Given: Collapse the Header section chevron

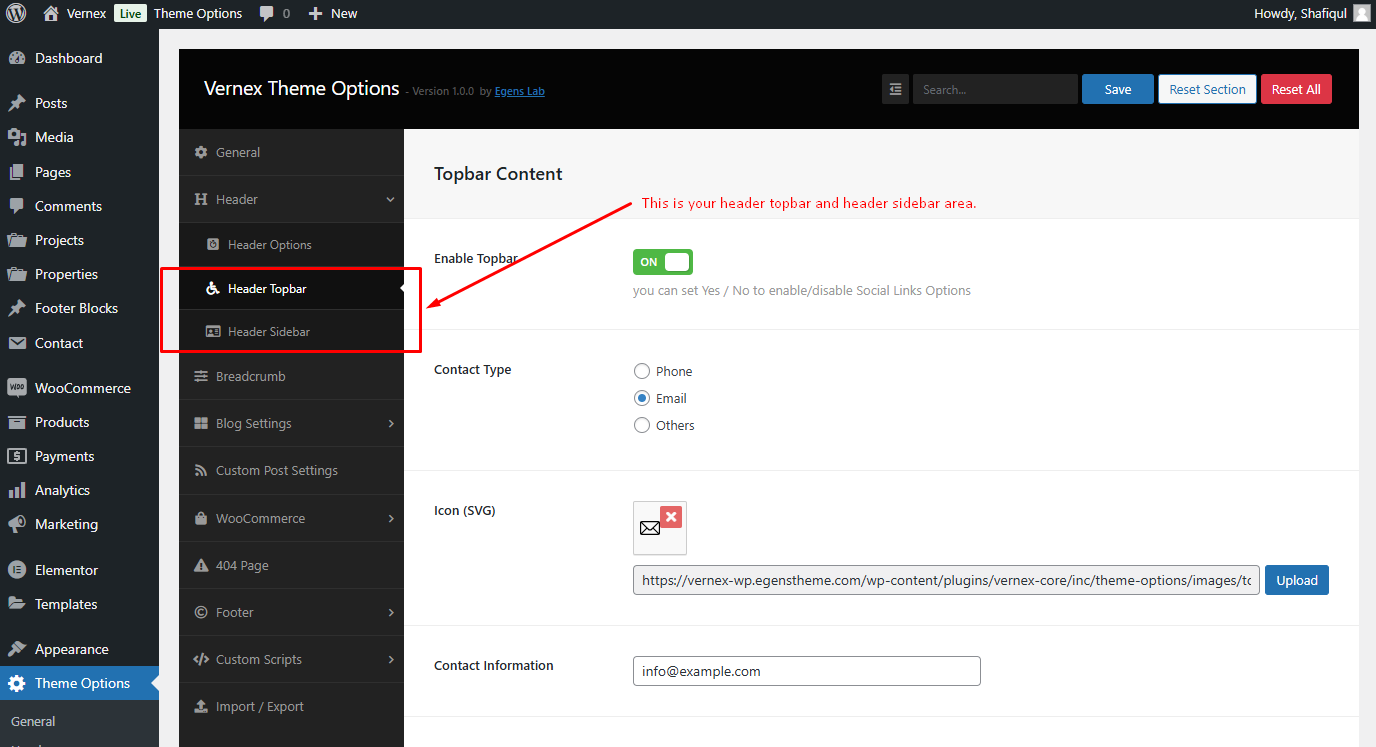Looking at the screenshot, I should click(390, 200).
